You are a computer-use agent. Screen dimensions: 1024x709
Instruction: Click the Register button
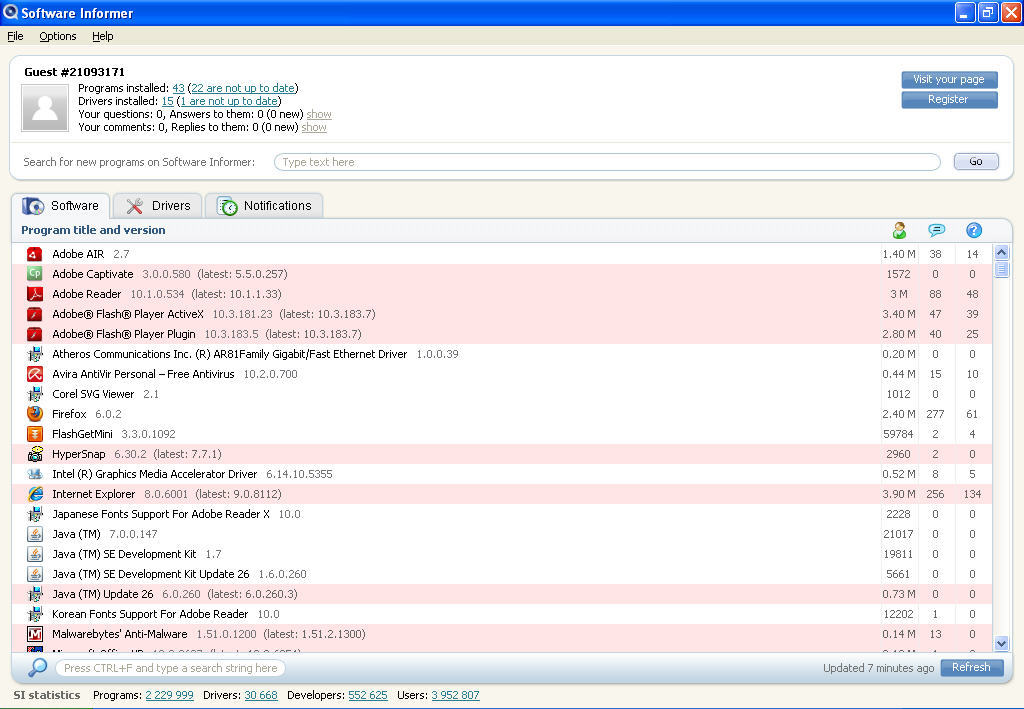[949, 99]
